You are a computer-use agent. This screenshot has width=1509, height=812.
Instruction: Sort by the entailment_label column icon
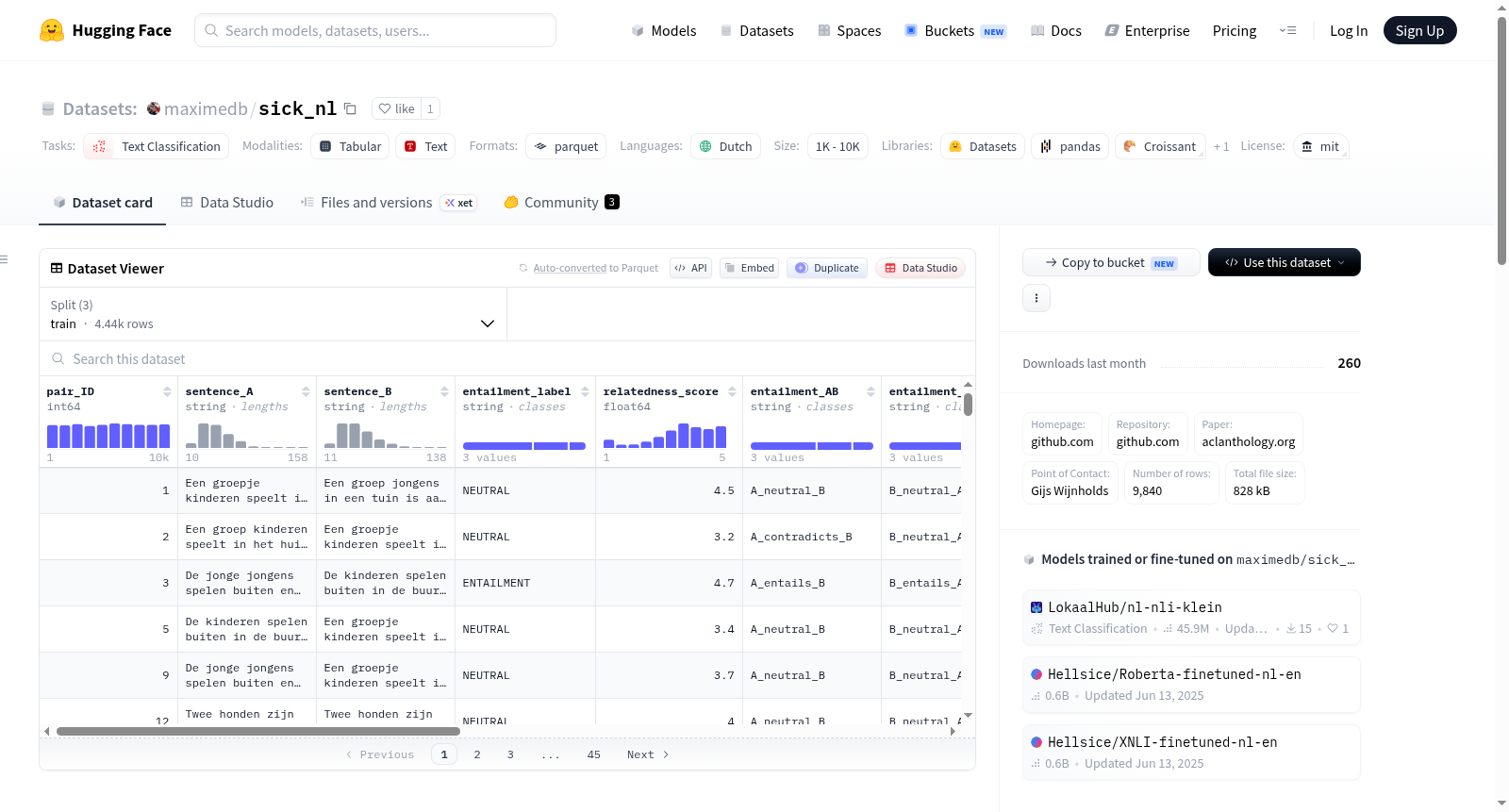[585, 391]
